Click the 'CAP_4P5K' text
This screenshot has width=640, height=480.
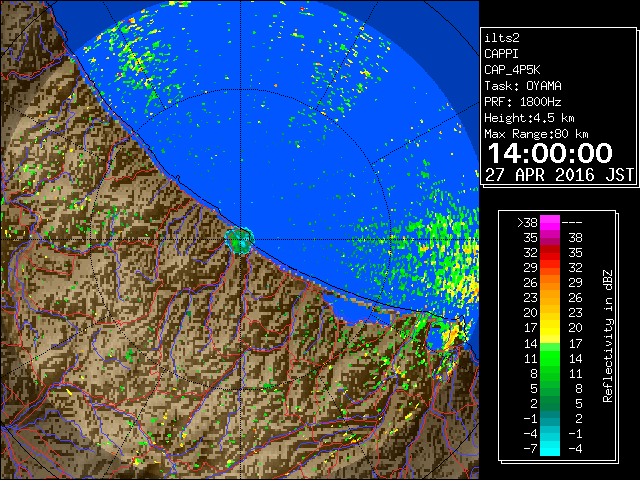tap(512, 70)
